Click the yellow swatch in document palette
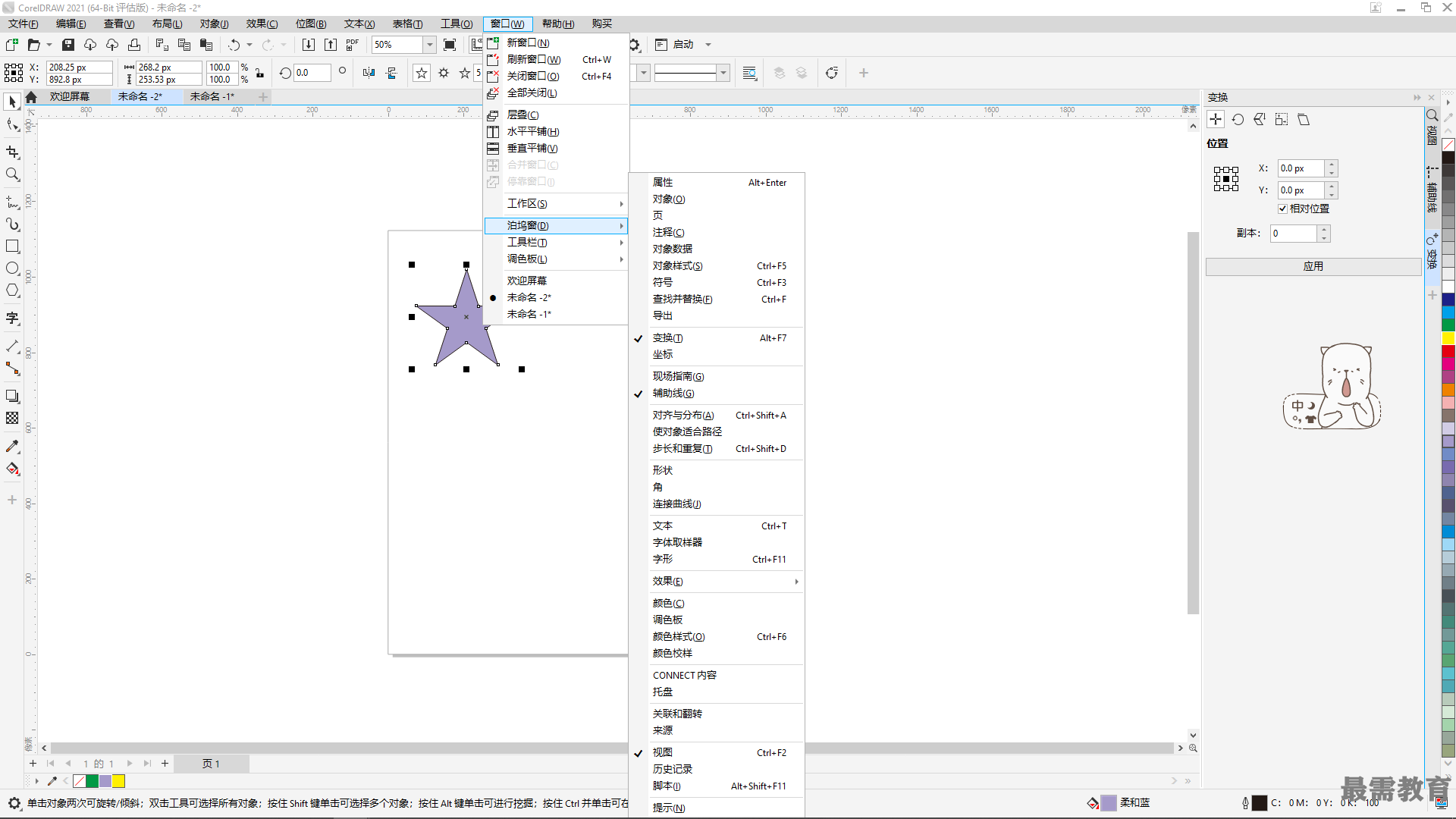This screenshot has width=1456, height=819. 118,782
